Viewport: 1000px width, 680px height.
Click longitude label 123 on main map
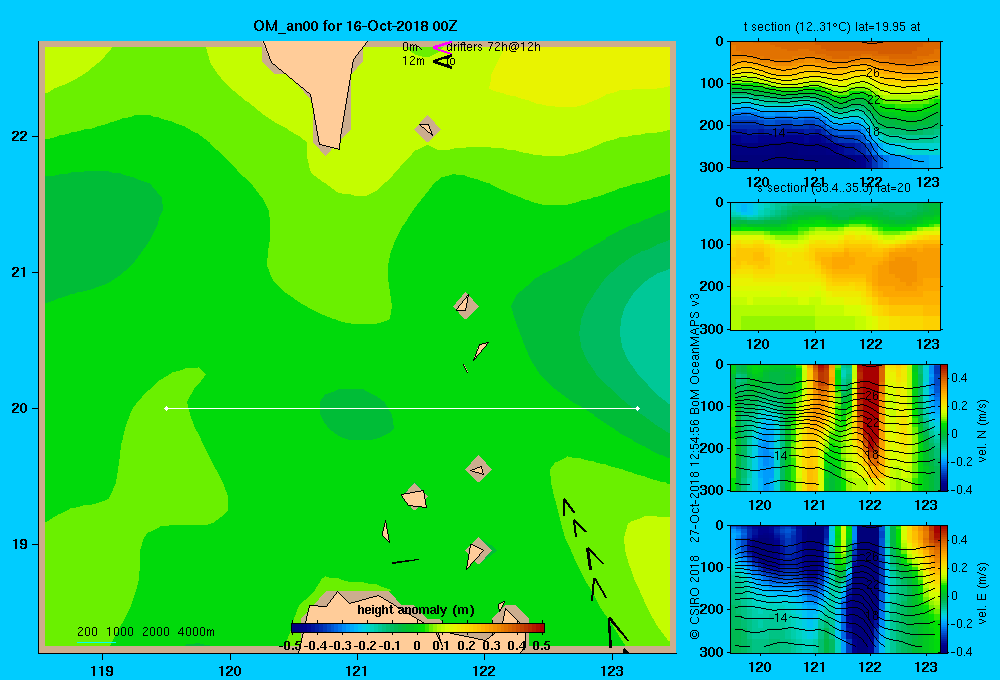[612, 670]
